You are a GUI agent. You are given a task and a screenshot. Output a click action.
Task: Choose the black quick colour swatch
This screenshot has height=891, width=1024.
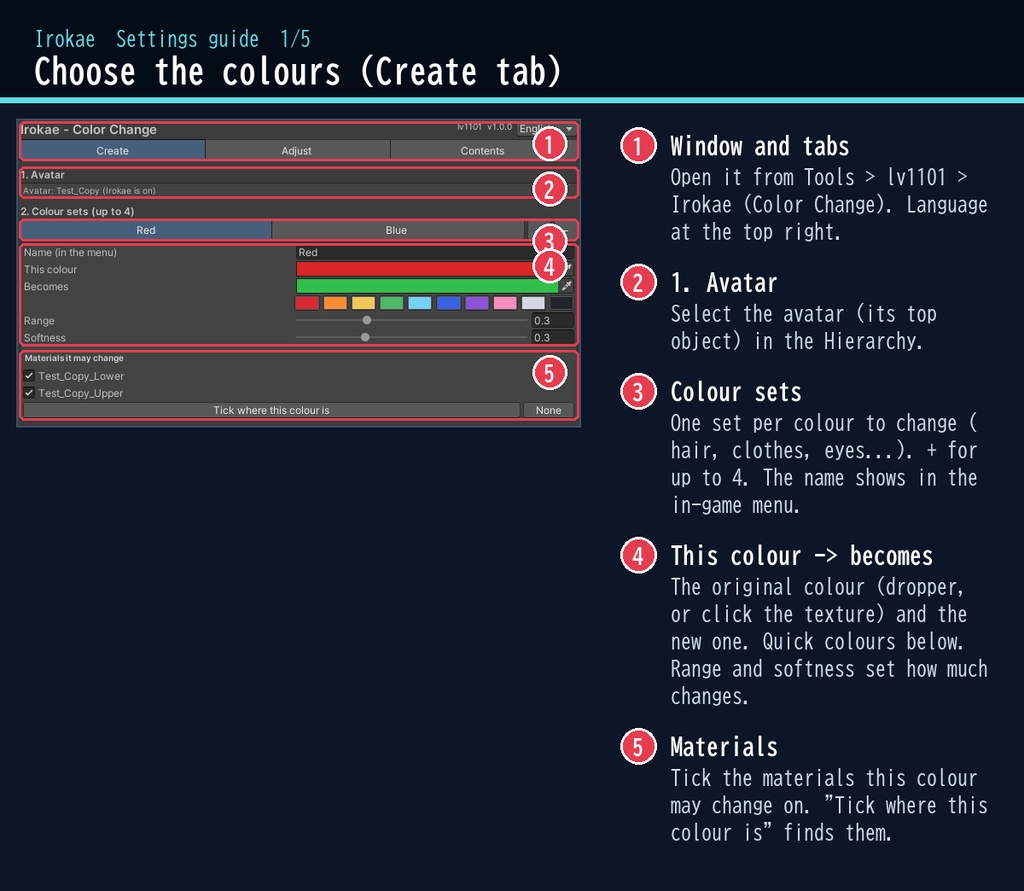561,303
